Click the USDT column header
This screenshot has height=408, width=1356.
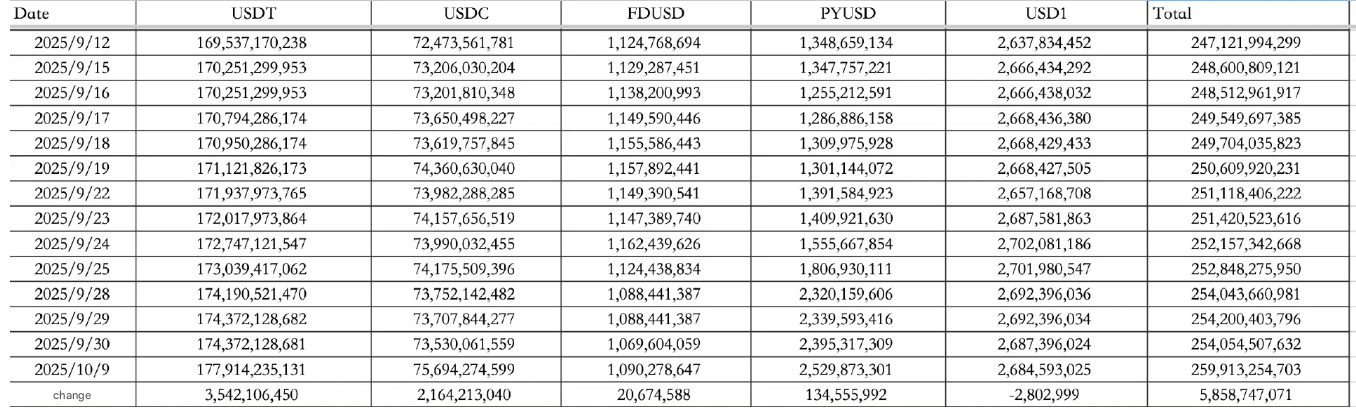pyautogui.click(x=252, y=14)
